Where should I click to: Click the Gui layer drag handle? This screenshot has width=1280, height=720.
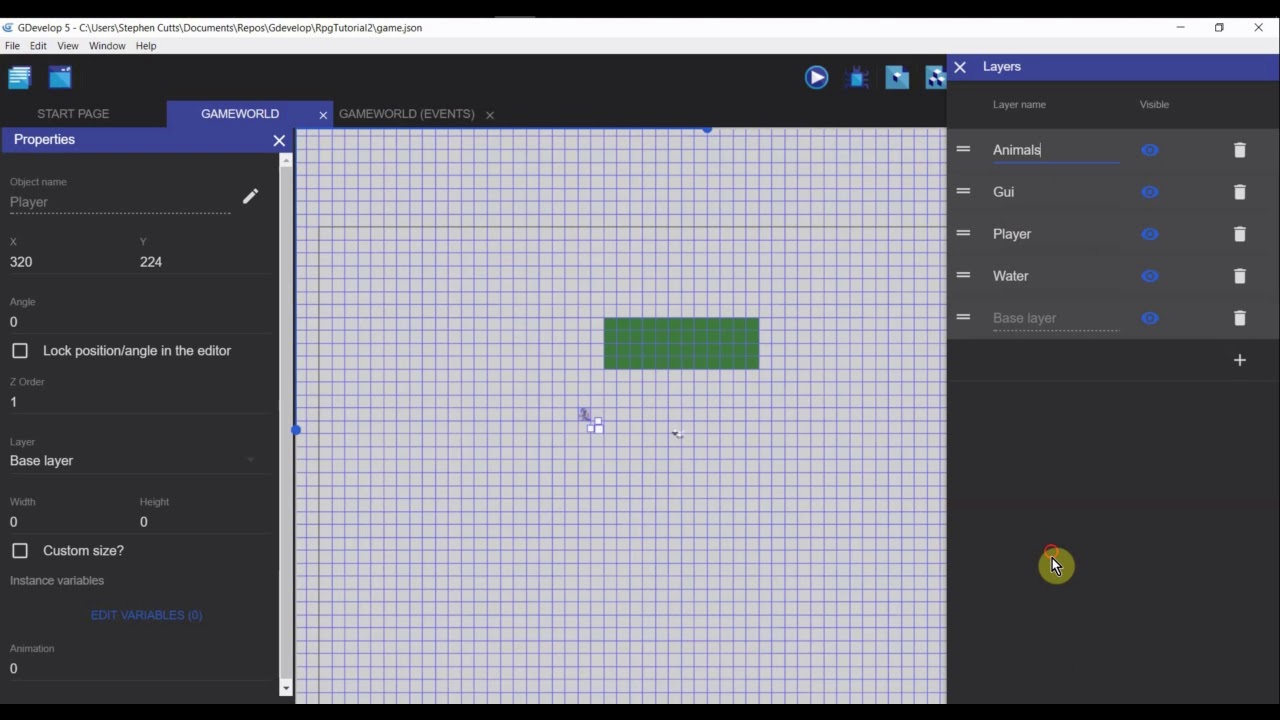pyautogui.click(x=963, y=191)
